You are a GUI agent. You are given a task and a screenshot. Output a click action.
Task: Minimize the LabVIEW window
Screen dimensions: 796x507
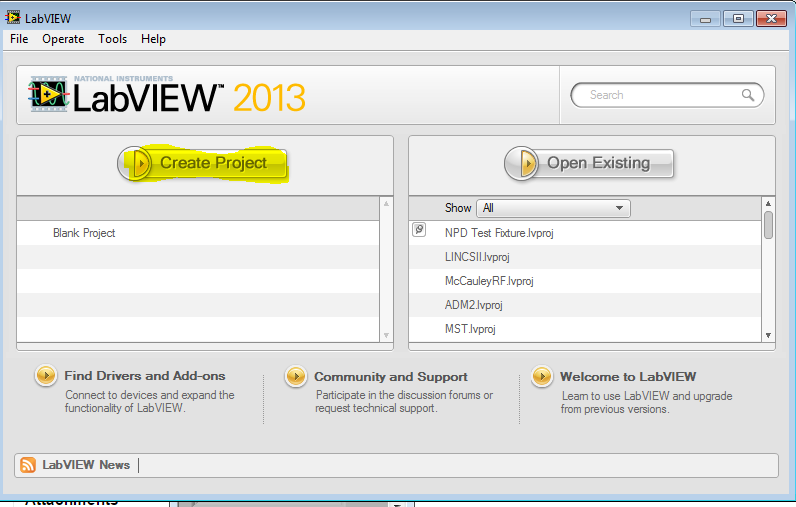(705, 19)
